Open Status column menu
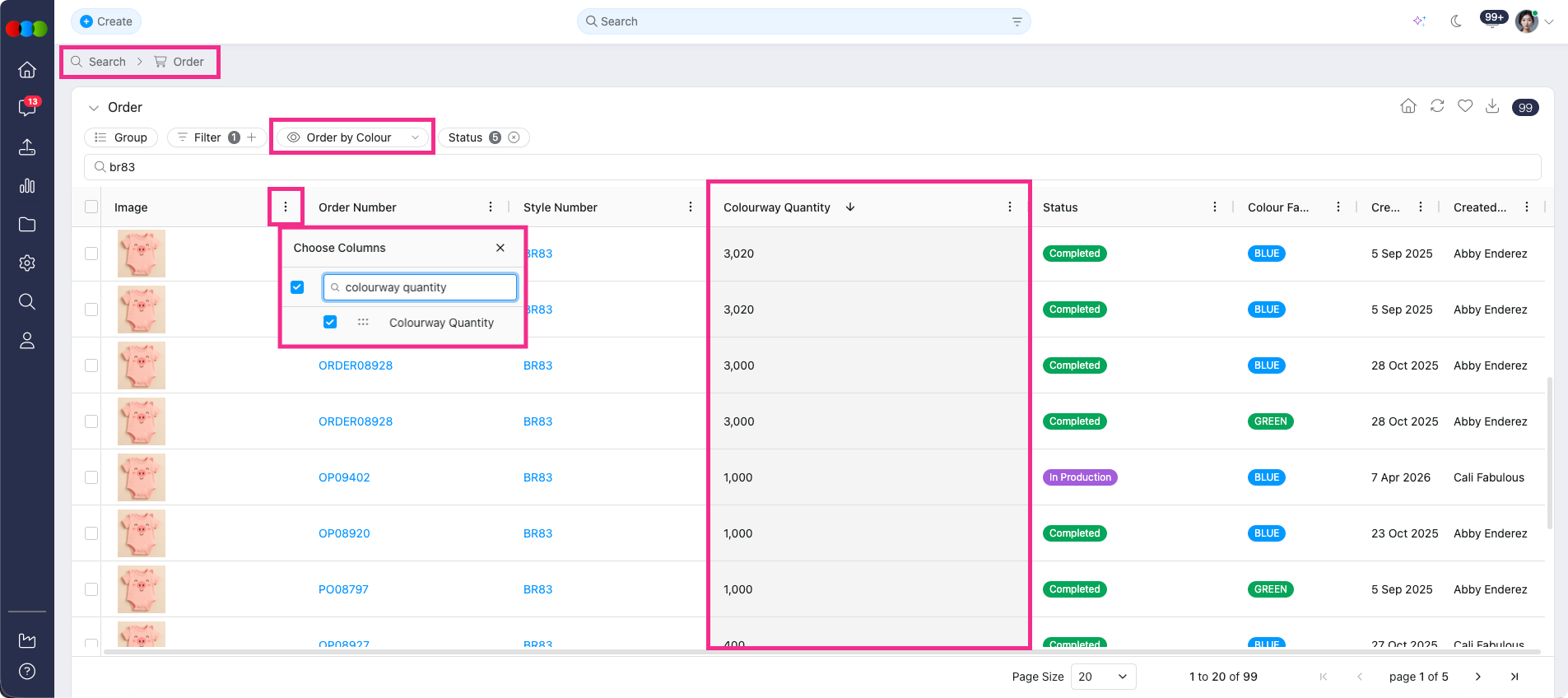Image resolution: width=1568 pixels, height=698 pixels. [x=1215, y=207]
